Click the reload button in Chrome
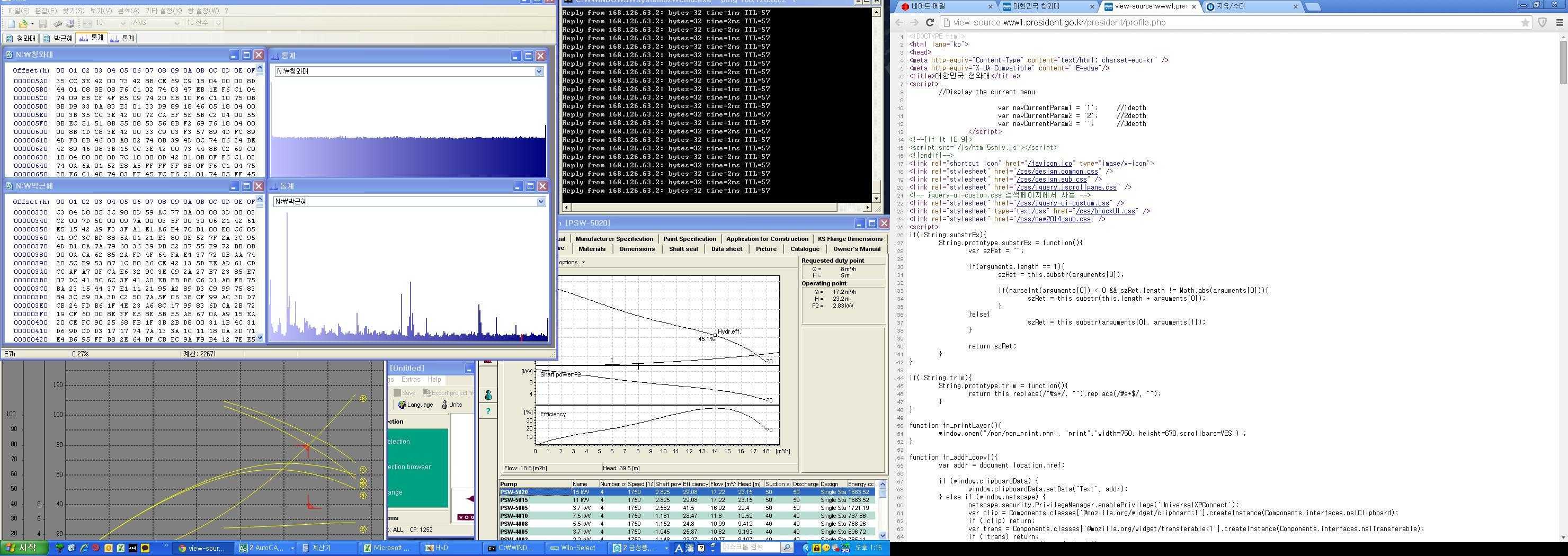Image resolution: width=1568 pixels, height=556 pixels. click(930, 23)
